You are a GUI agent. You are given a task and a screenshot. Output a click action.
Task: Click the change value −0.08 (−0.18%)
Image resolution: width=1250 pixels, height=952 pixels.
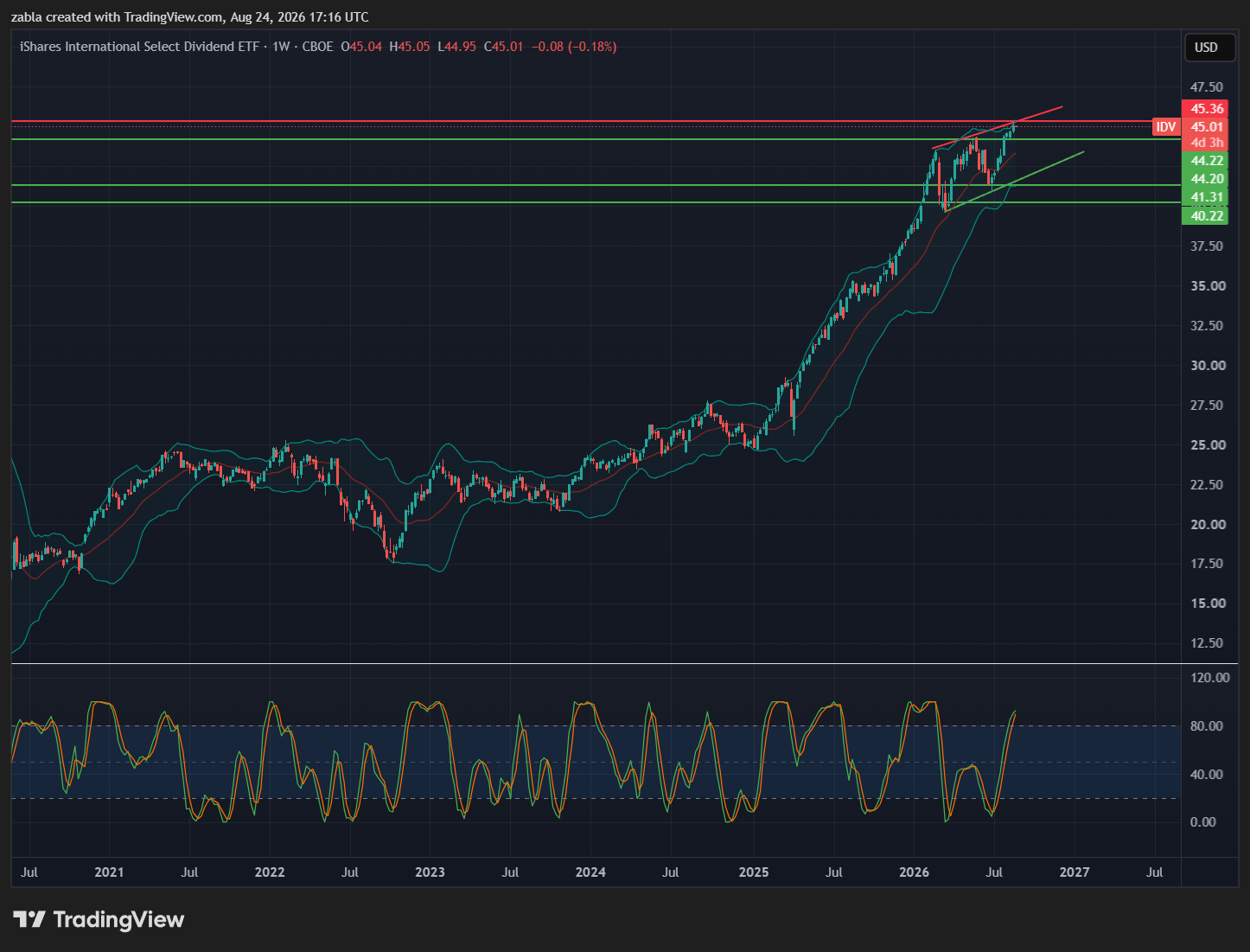pyautogui.click(x=574, y=47)
